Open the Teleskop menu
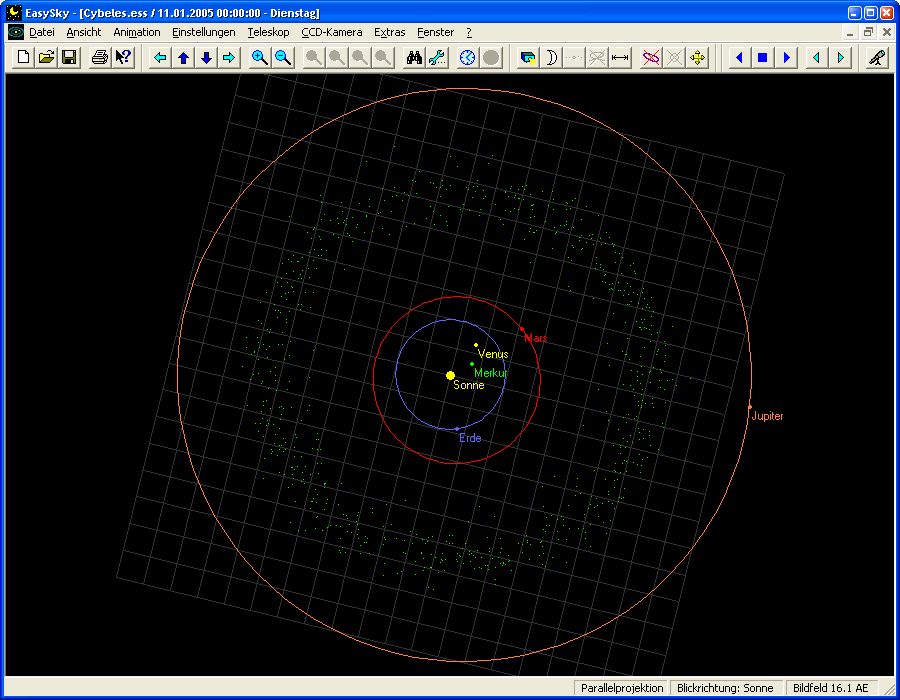Image resolution: width=900 pixels, height=700 pixels. pos(268,32)
